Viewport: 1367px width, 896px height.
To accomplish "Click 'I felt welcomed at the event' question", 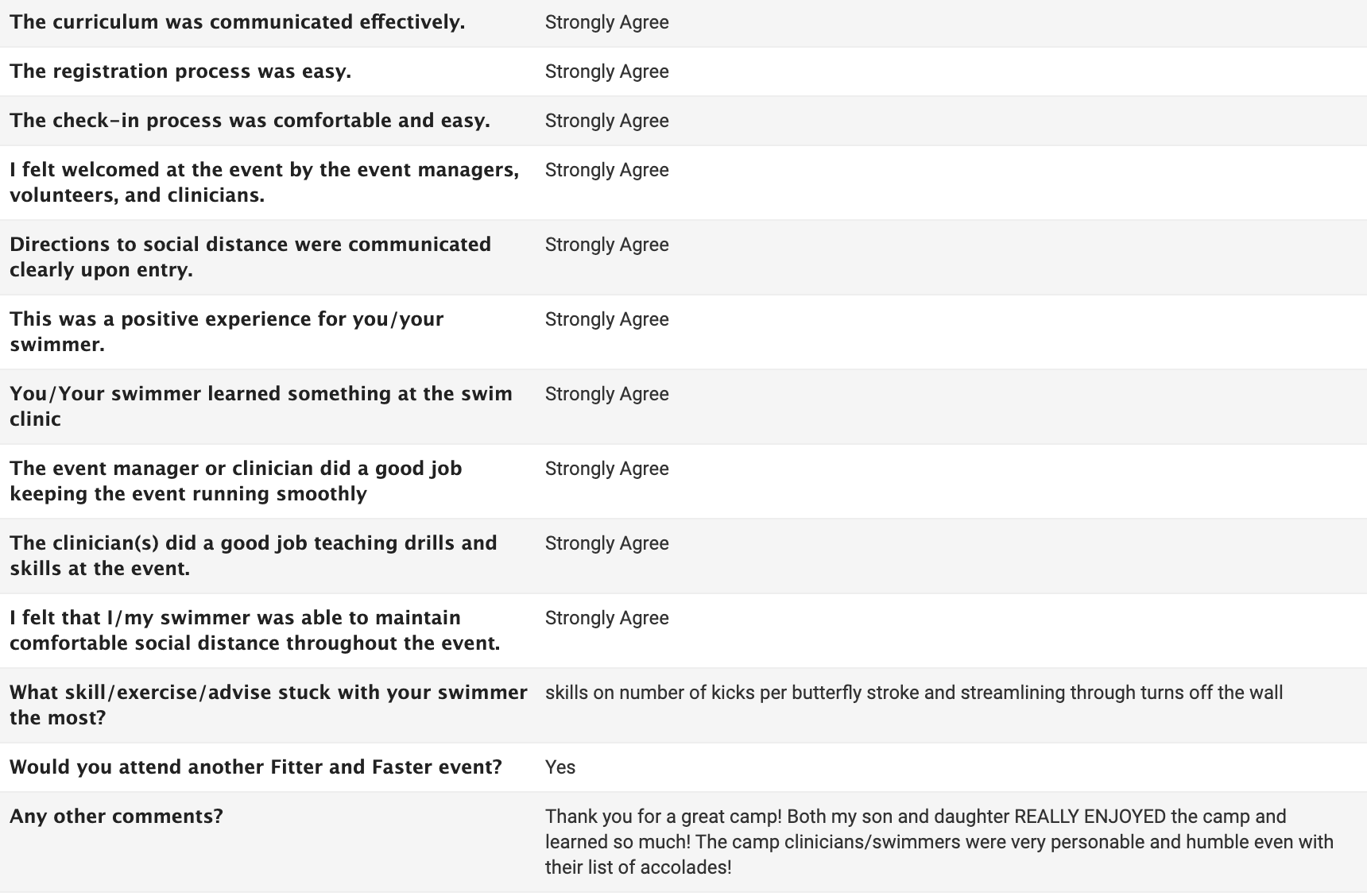I will (x=264, y=183).
